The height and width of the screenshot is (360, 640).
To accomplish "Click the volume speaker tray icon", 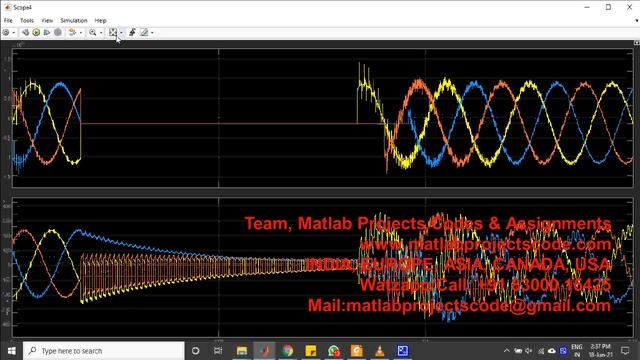I will coord(529,351).
